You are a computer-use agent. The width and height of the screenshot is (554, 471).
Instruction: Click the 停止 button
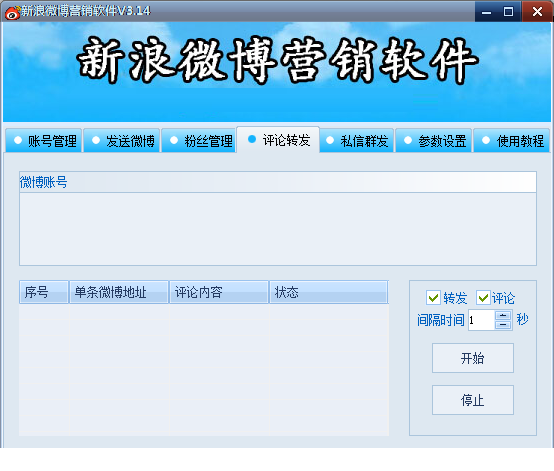click(x=473, y=400)
